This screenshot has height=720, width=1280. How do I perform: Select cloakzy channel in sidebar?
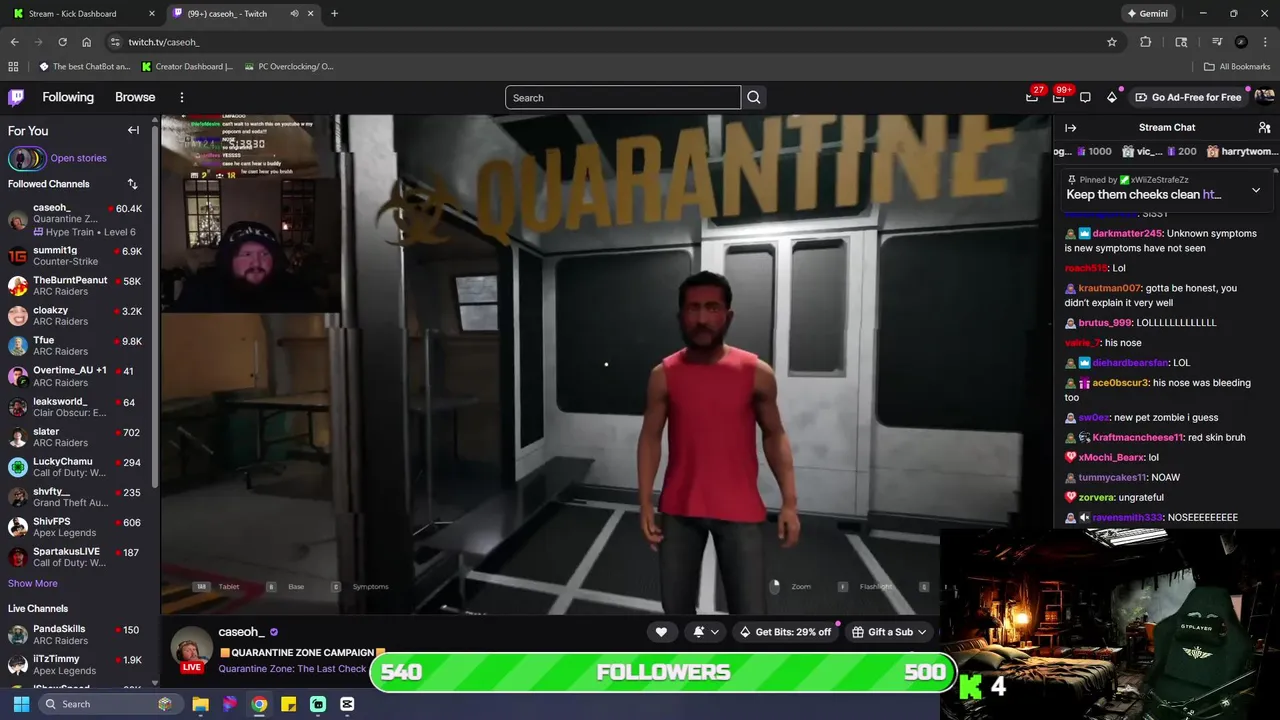(x=75, y=316)
